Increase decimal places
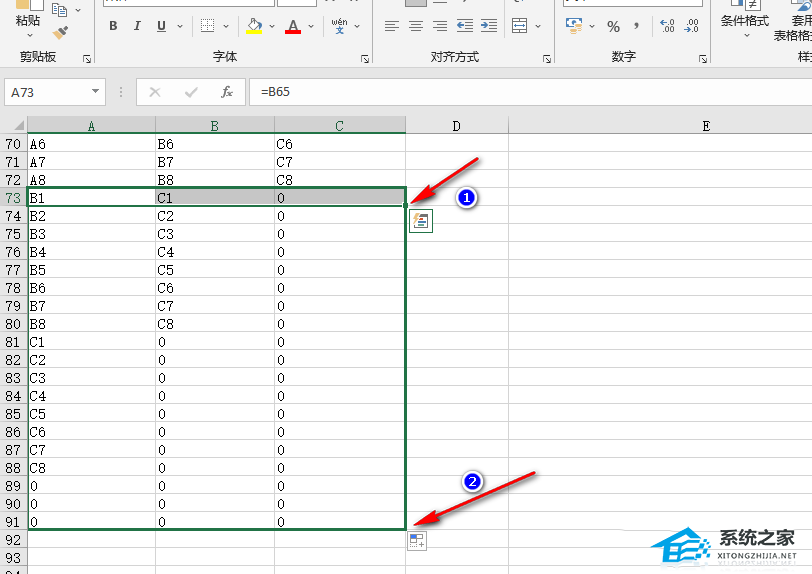812x574 pixels. [x=667, y=26]
